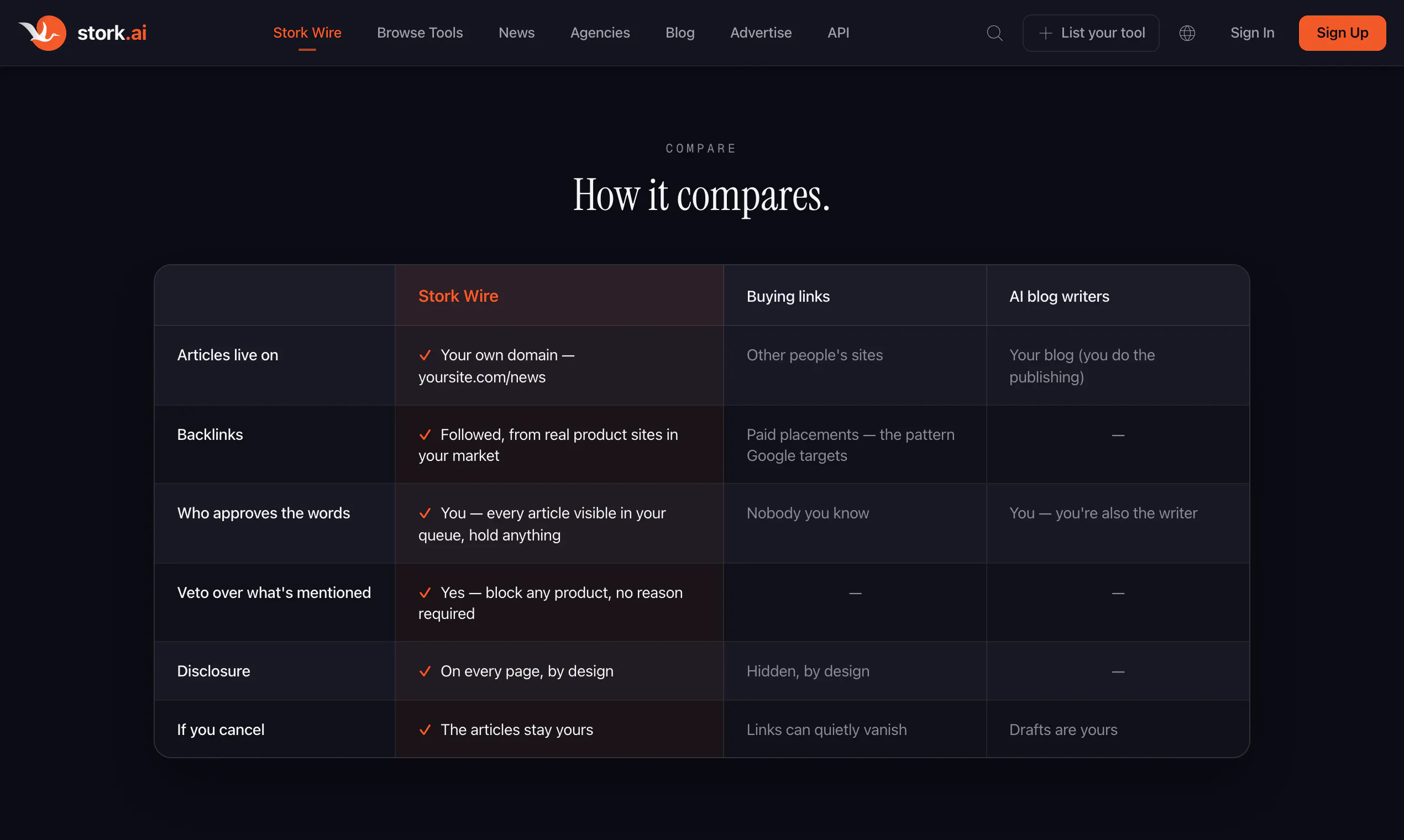Click the stork.ai wordmark
Viewport: 1404px width, 840px height.
112,33
